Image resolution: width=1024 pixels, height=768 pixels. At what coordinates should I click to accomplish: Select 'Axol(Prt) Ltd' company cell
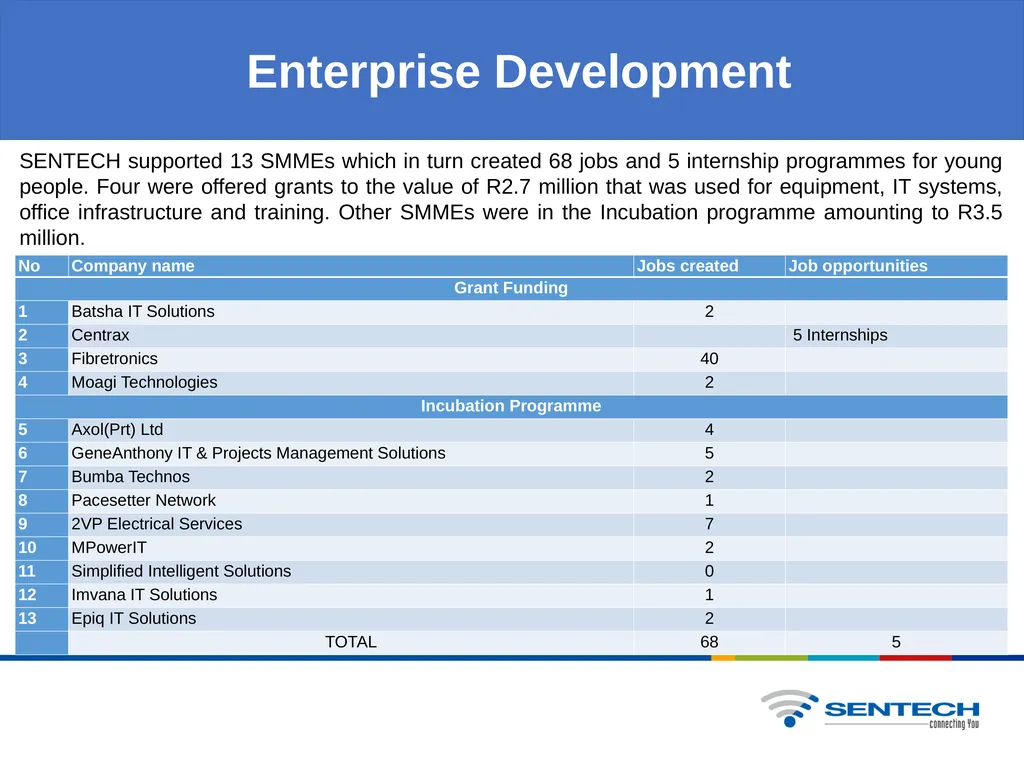351,430
